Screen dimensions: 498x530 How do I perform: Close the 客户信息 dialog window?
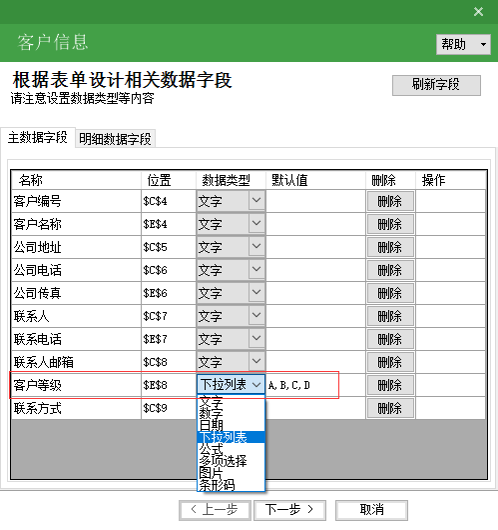478,12
